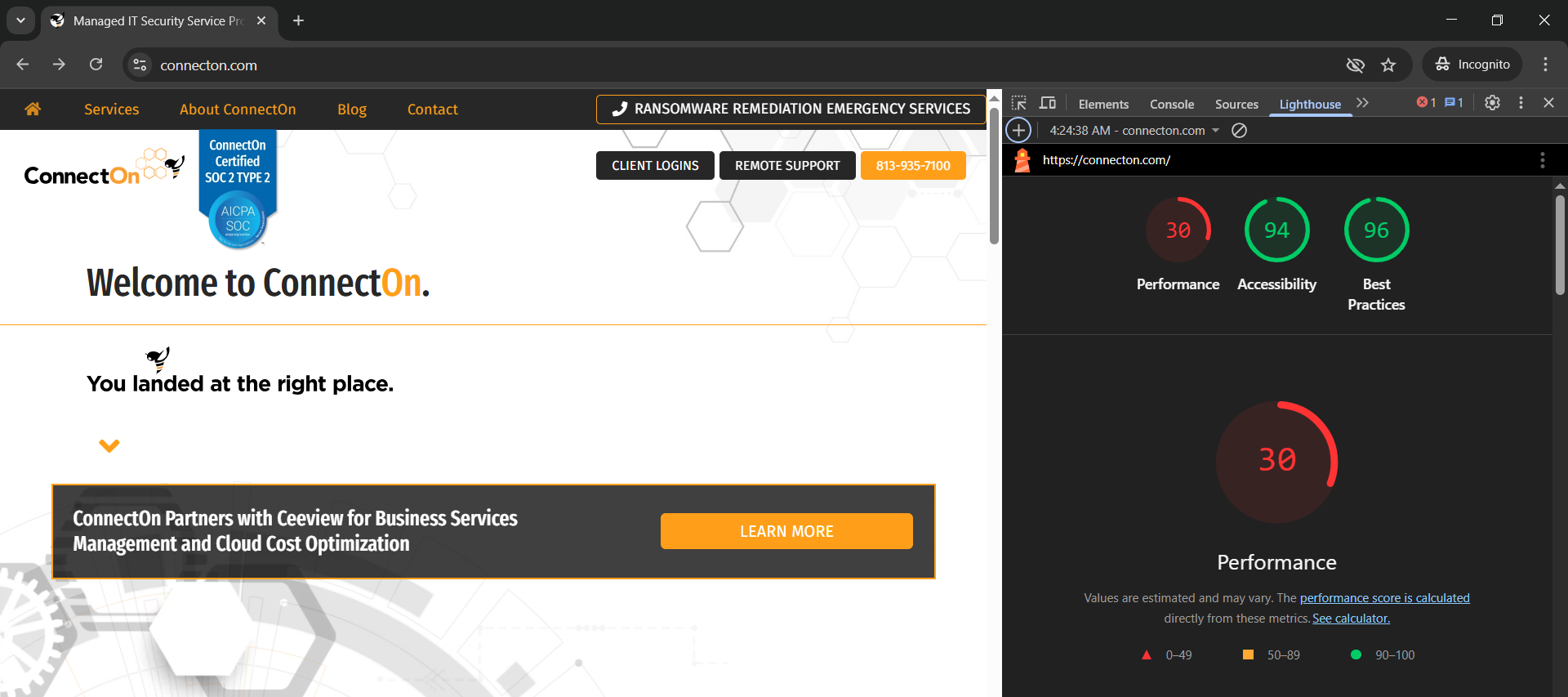Click the Lighthouse logo icon
This screenshot has width=1568, height=697.
(1022, 160)
